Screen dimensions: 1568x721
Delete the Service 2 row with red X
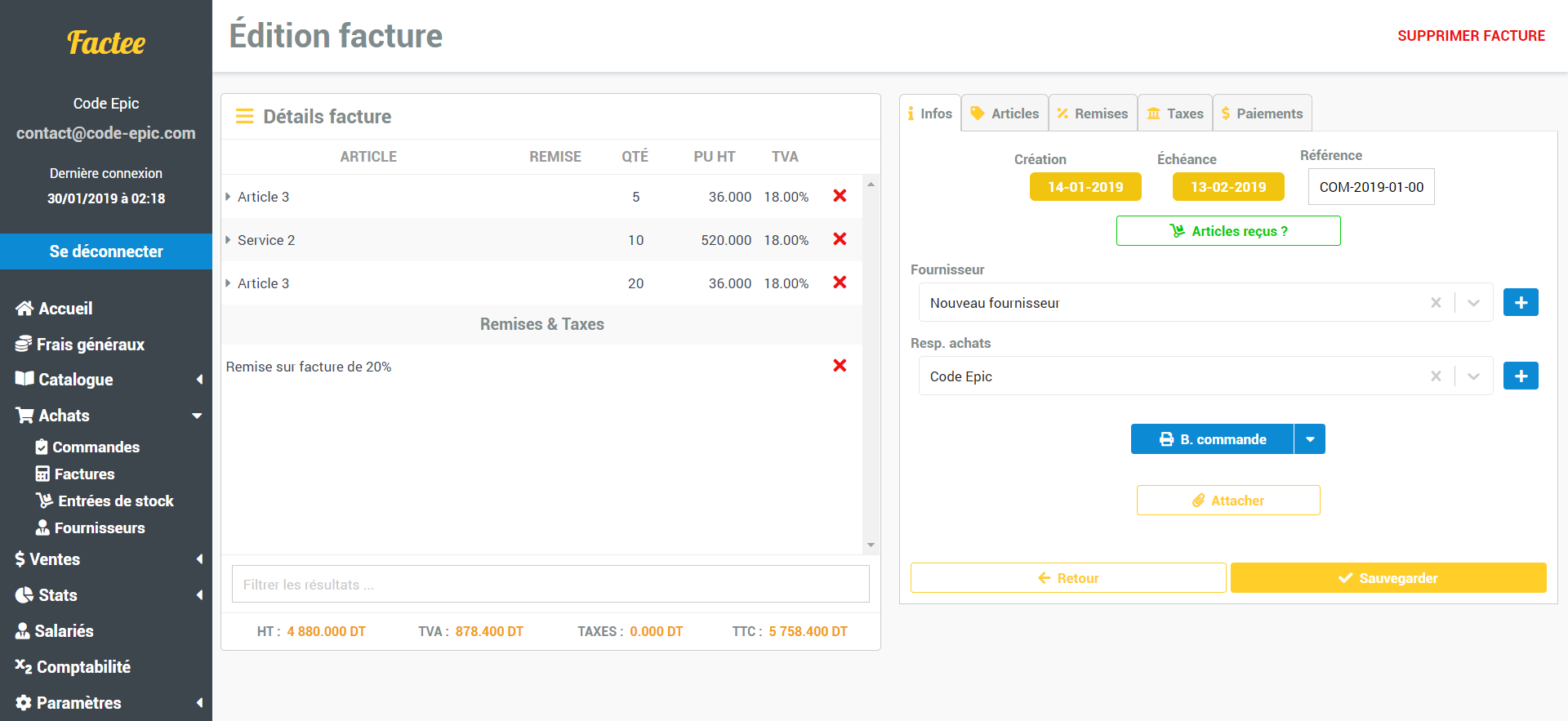pos(839,239)
